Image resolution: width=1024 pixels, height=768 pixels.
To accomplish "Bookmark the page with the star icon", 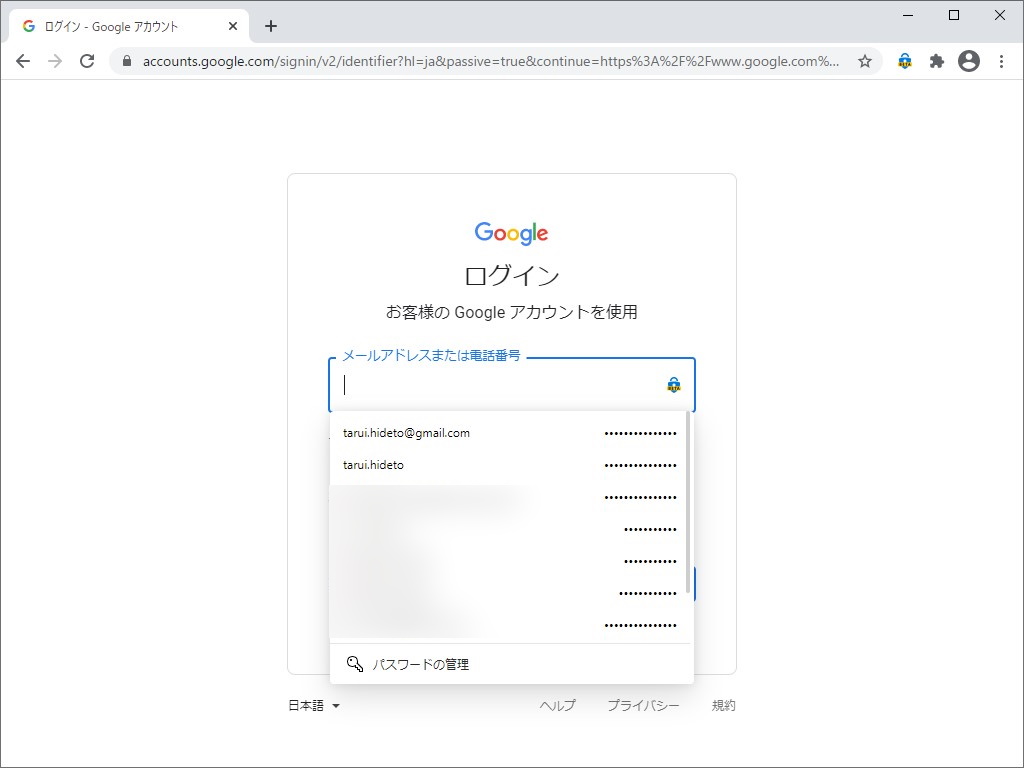I will pyautogui.click(x=866, y=61).
